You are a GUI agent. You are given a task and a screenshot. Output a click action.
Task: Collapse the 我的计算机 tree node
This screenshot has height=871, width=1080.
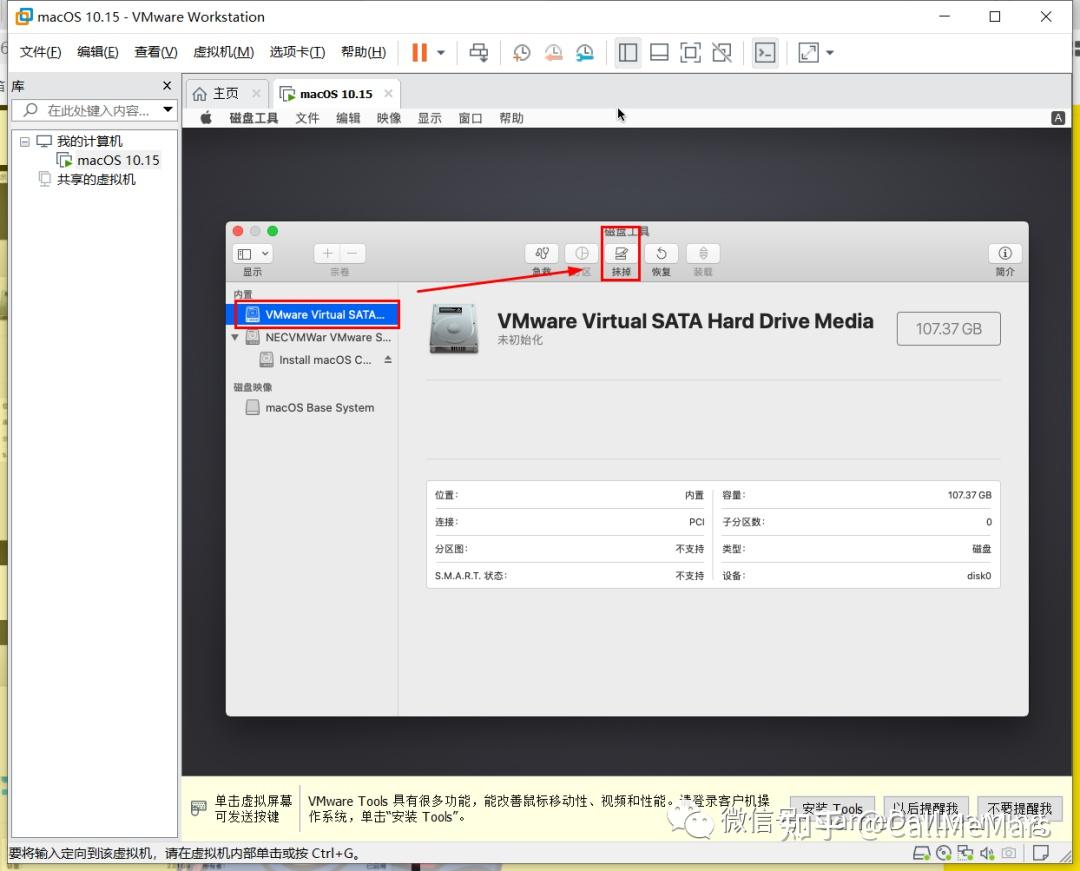[x=25, y=141]
